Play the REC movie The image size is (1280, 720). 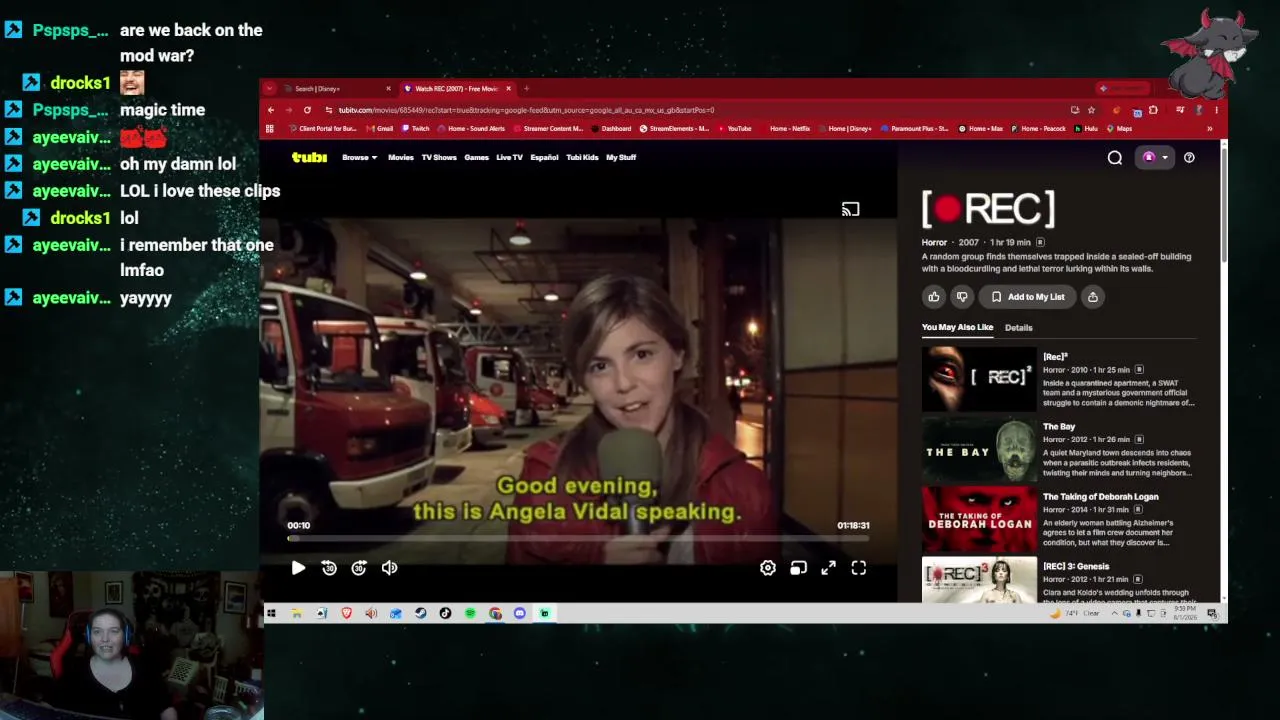(x=298, y=568)
